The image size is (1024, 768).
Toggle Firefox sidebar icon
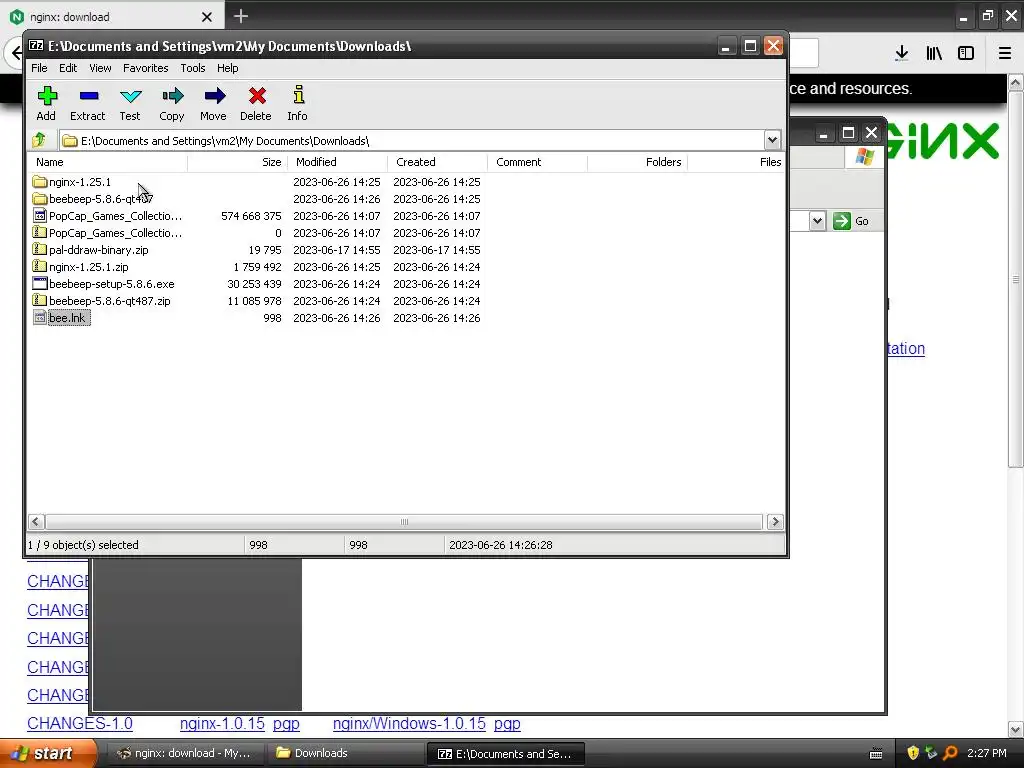coord(966,53)
